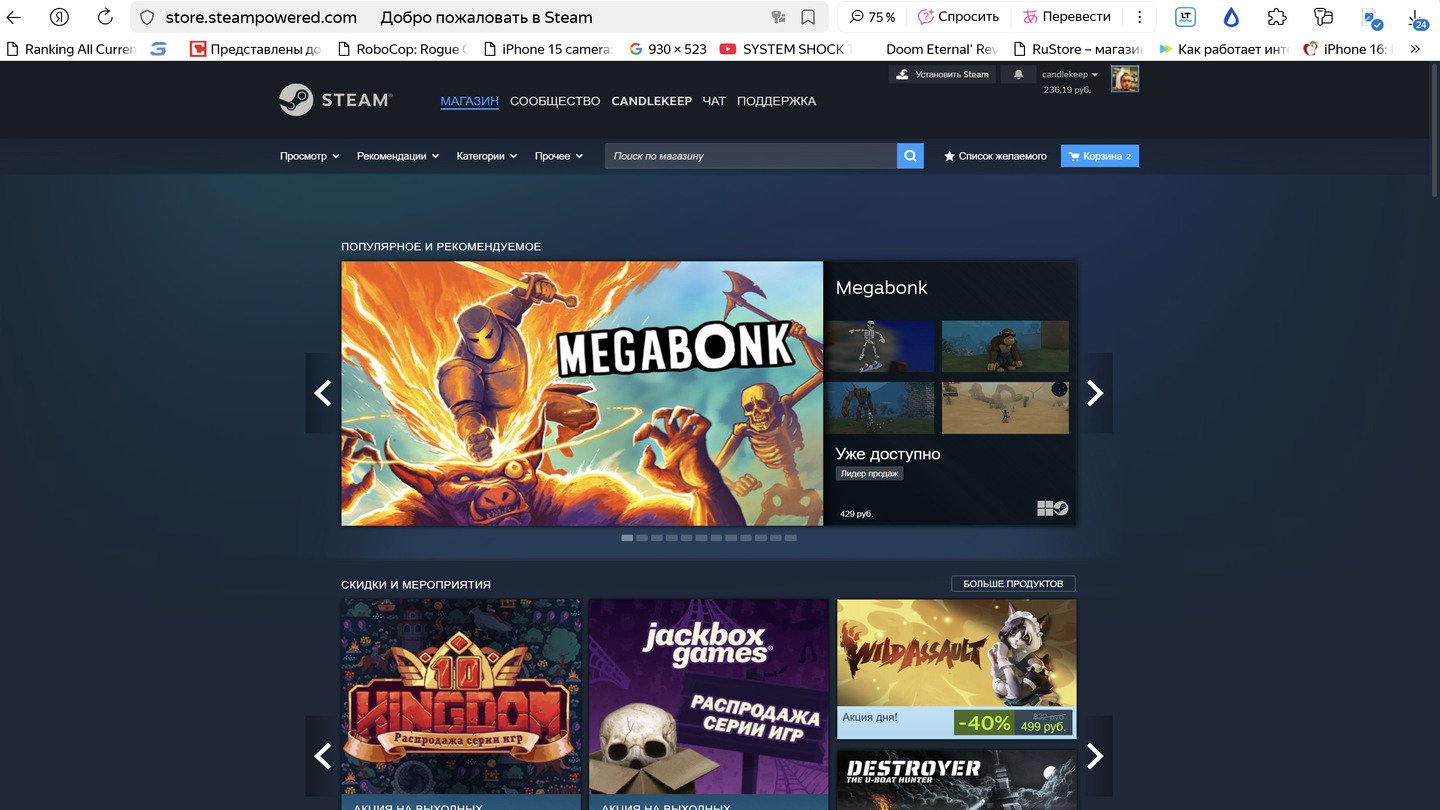The image size is (1440, 810).
Task: Reload the page with browser refresh icon
Action: pos(105,17)
